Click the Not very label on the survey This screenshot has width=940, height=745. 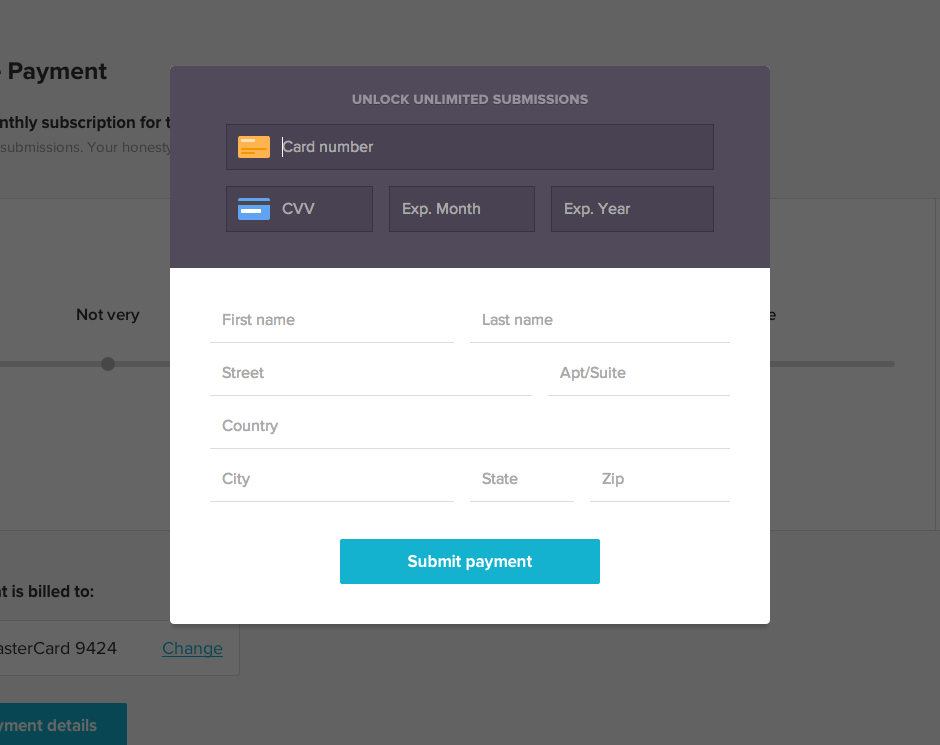click(107, 314)
